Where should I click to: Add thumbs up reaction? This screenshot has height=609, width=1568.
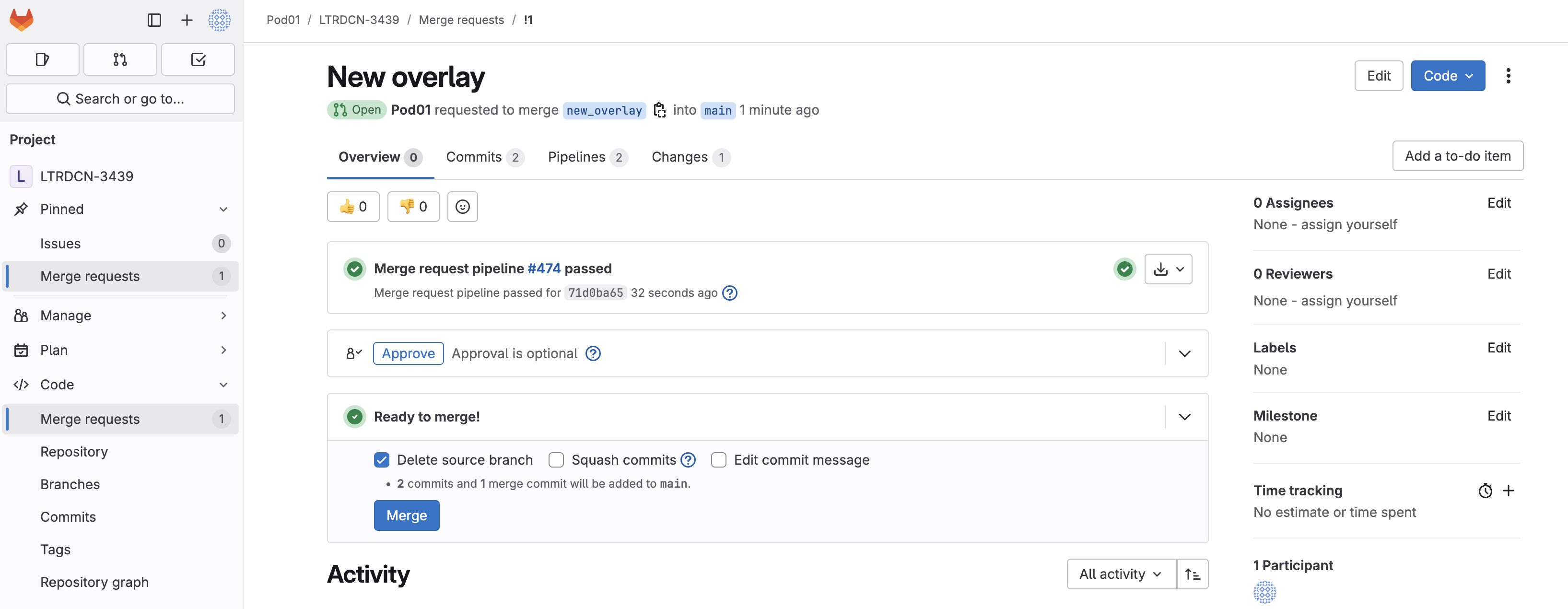tap(353, 207)
